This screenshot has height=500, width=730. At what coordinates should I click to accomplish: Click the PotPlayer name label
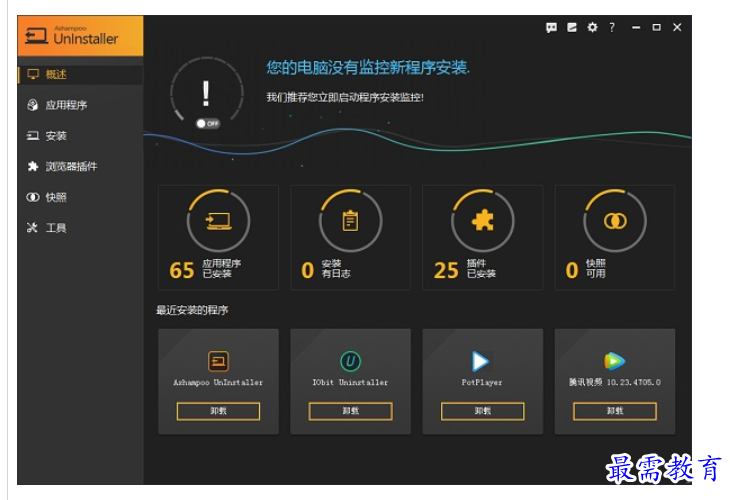482,383
